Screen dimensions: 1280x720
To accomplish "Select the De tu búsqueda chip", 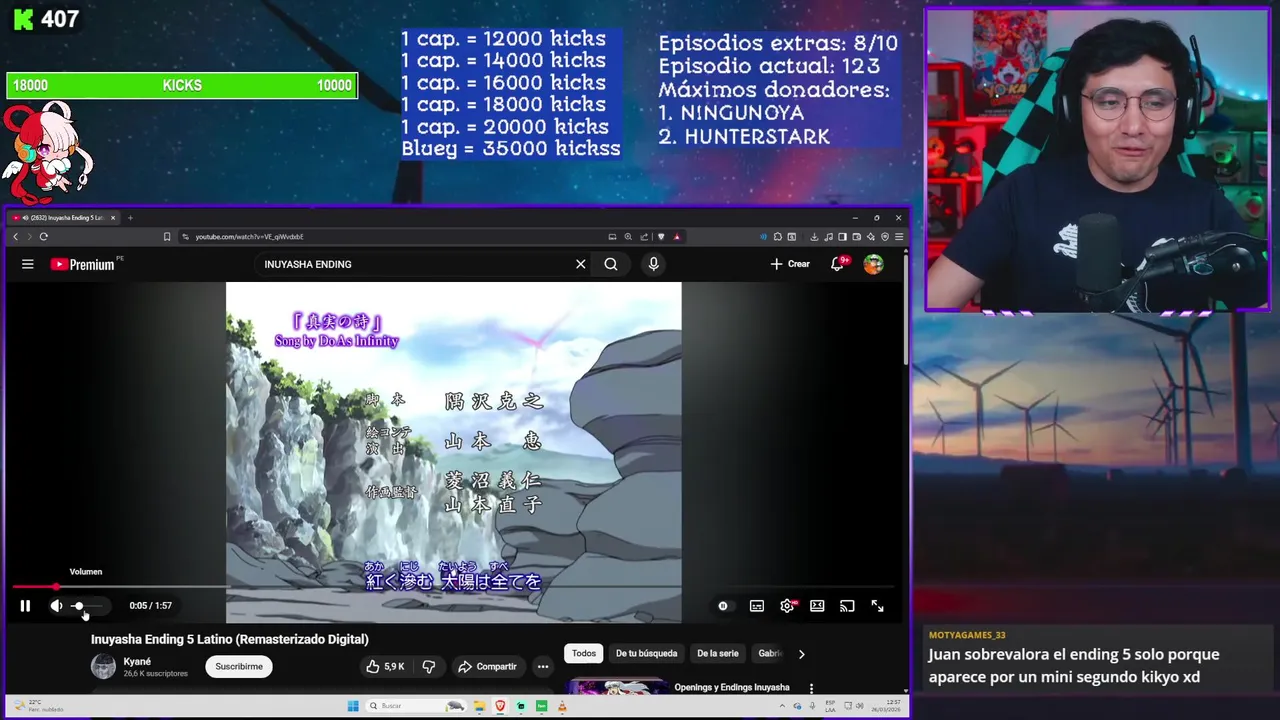I will [x=646, y=654].
